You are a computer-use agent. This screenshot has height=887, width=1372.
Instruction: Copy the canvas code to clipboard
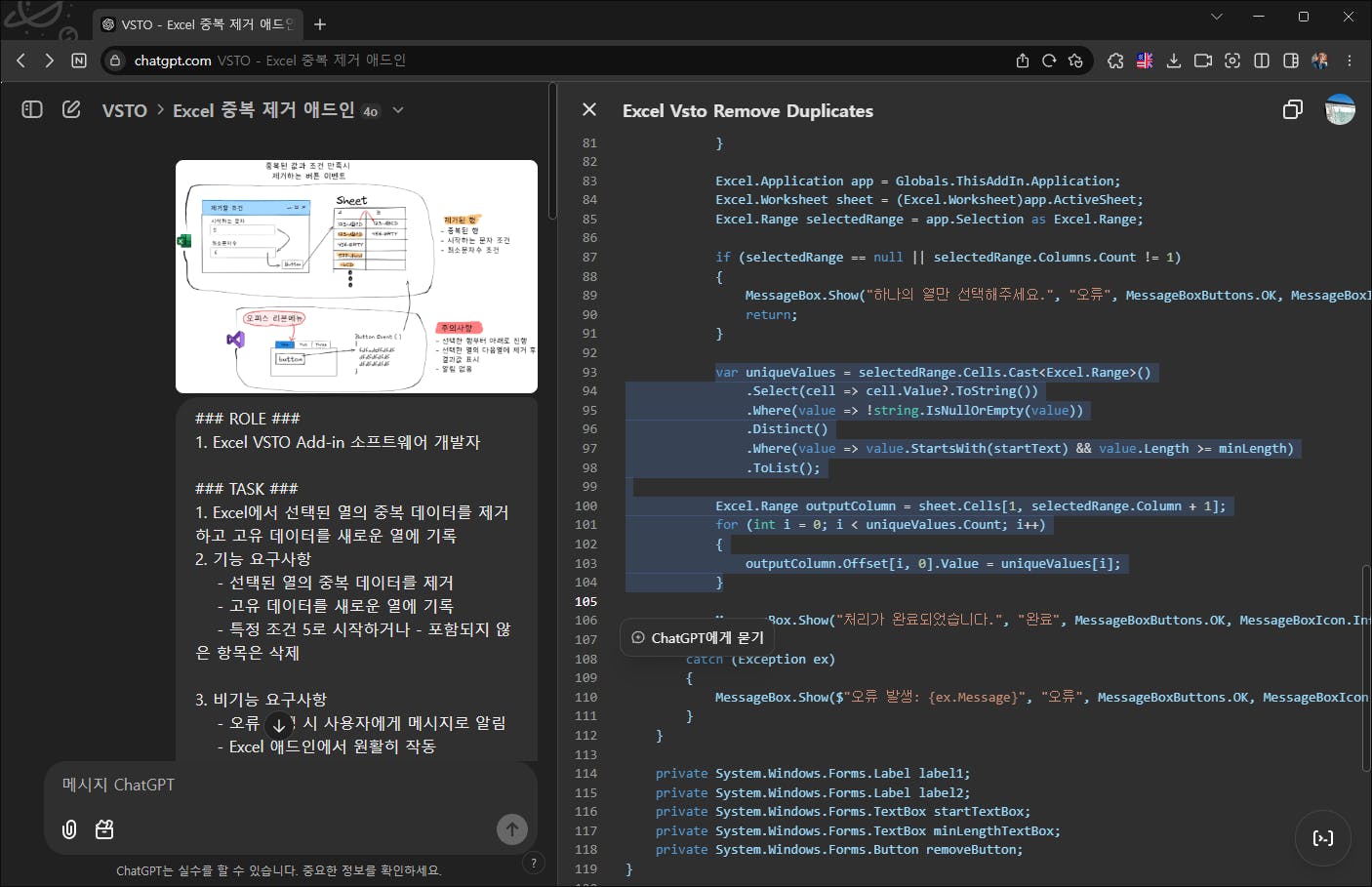point(1292,110)
